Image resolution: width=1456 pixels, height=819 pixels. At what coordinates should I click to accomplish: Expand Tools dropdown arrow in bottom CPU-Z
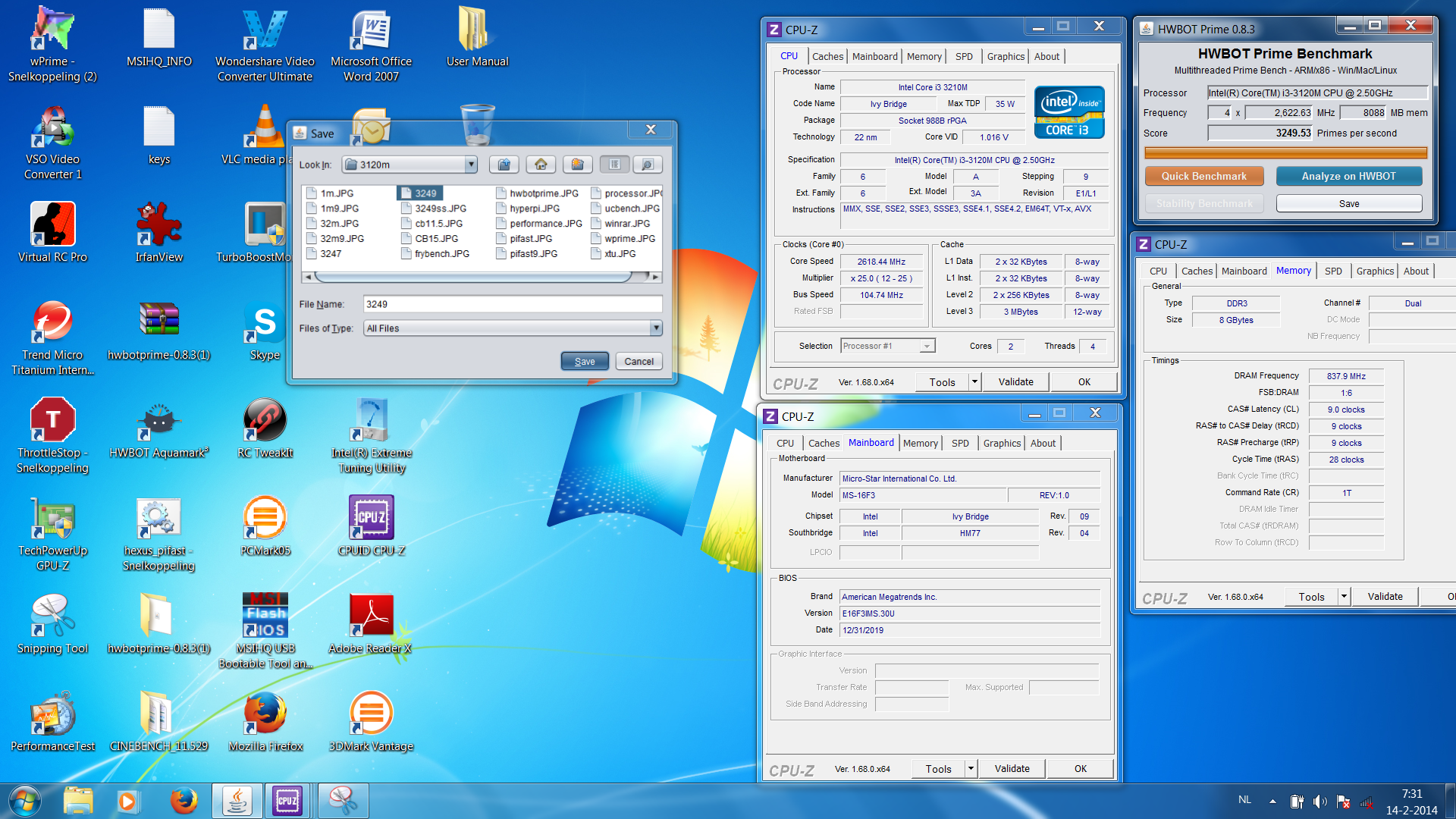coord(971,769)
